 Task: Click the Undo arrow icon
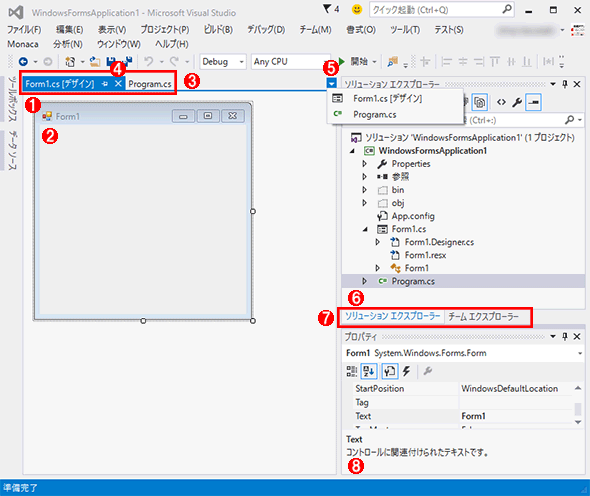coord(149,61)
